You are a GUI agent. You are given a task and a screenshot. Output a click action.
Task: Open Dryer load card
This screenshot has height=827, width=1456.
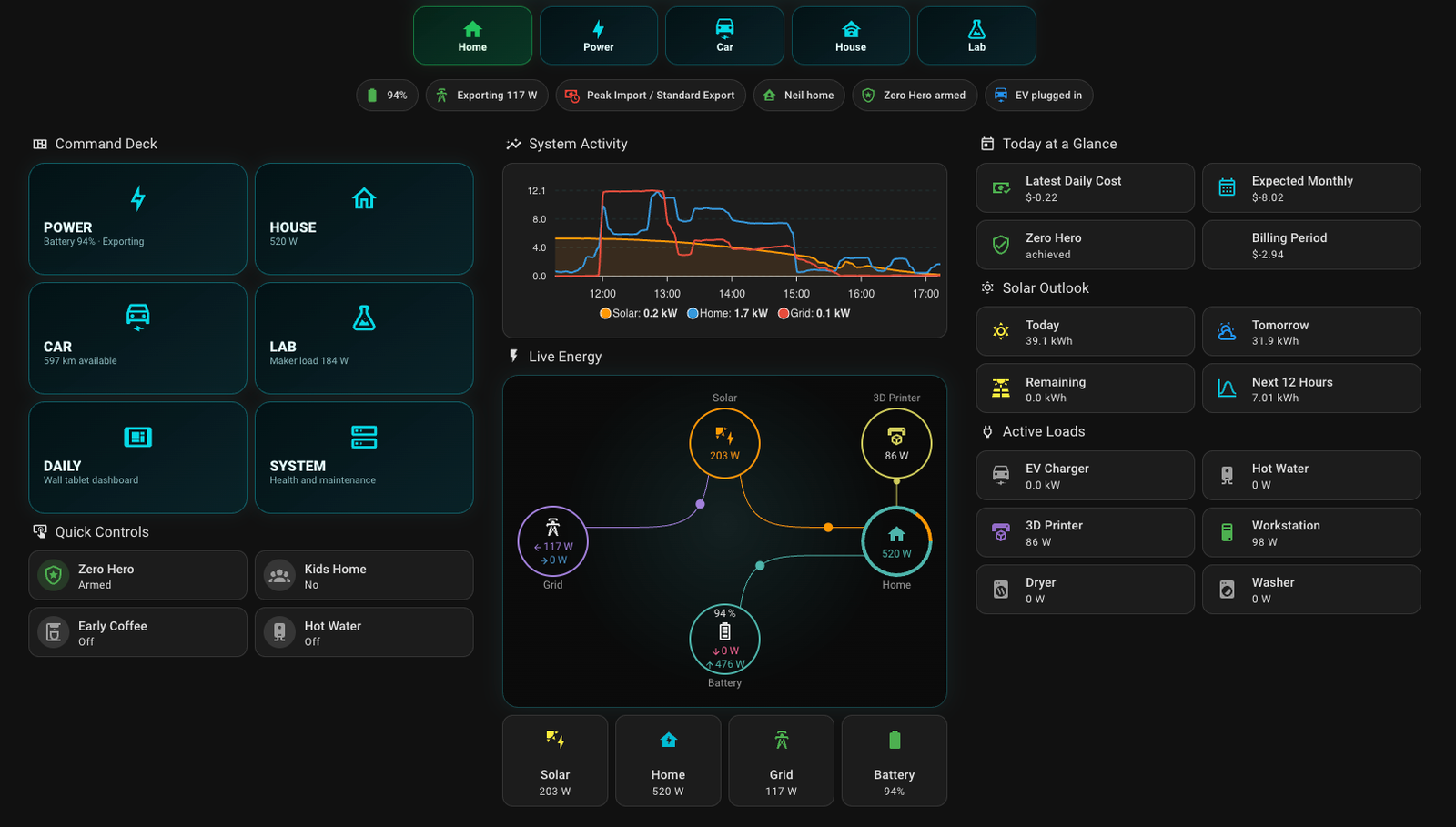click(1085, 590)
